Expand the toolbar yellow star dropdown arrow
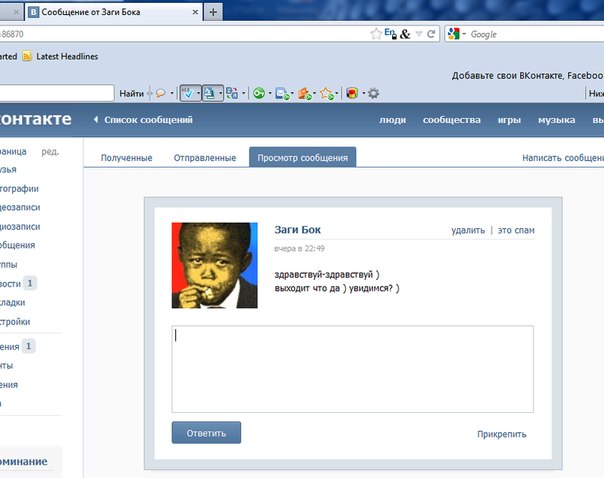The image size is (604, 478). click(337, 94)
